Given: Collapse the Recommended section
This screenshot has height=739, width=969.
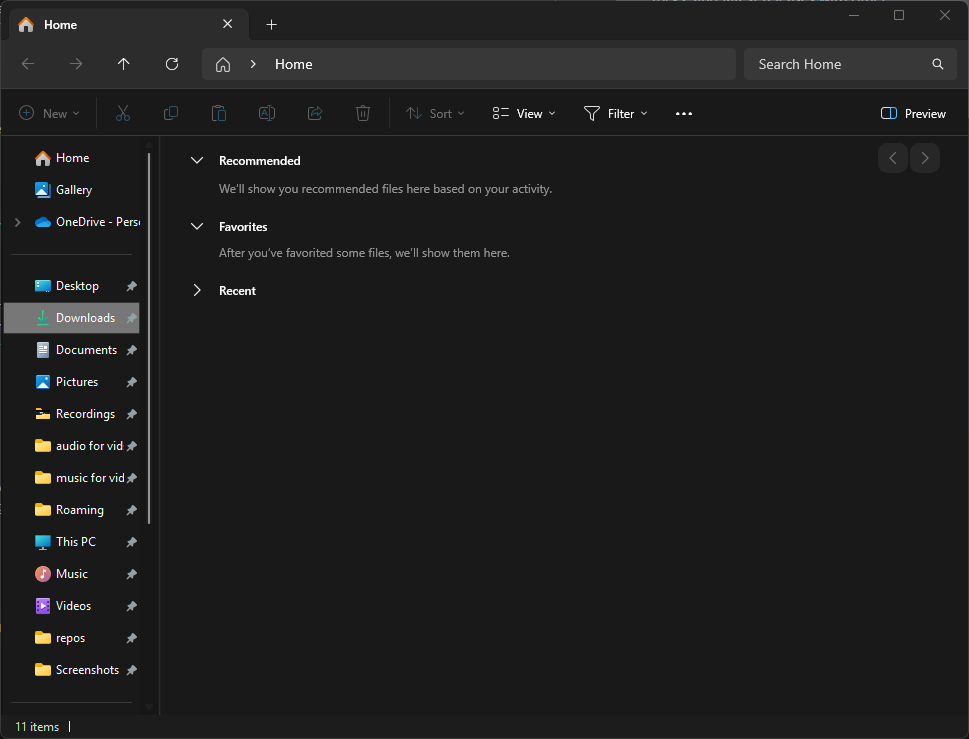Looking at the screenshot, I should pos(197,161).
